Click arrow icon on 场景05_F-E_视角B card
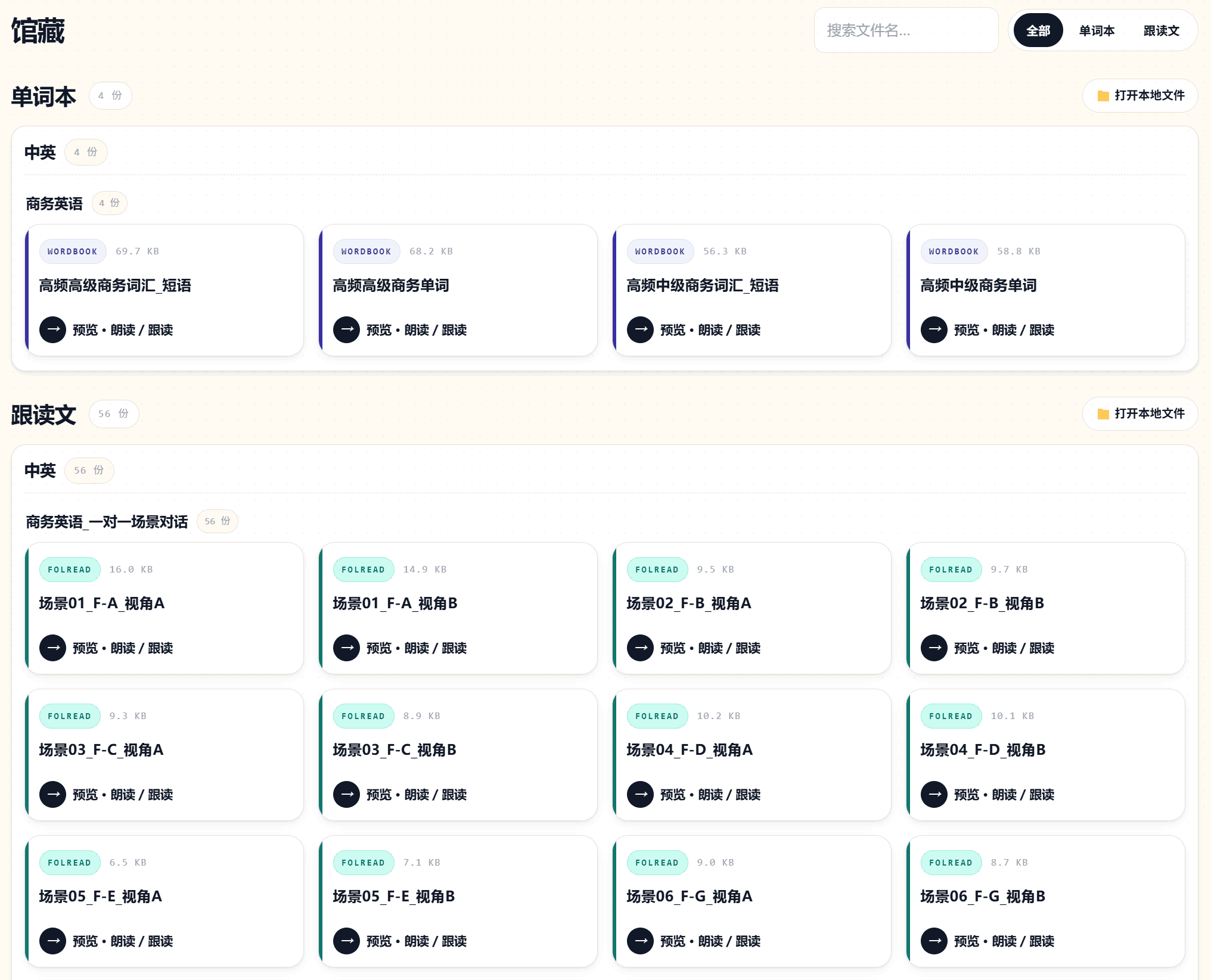The image size is (1211, 980). pos(346,941)
